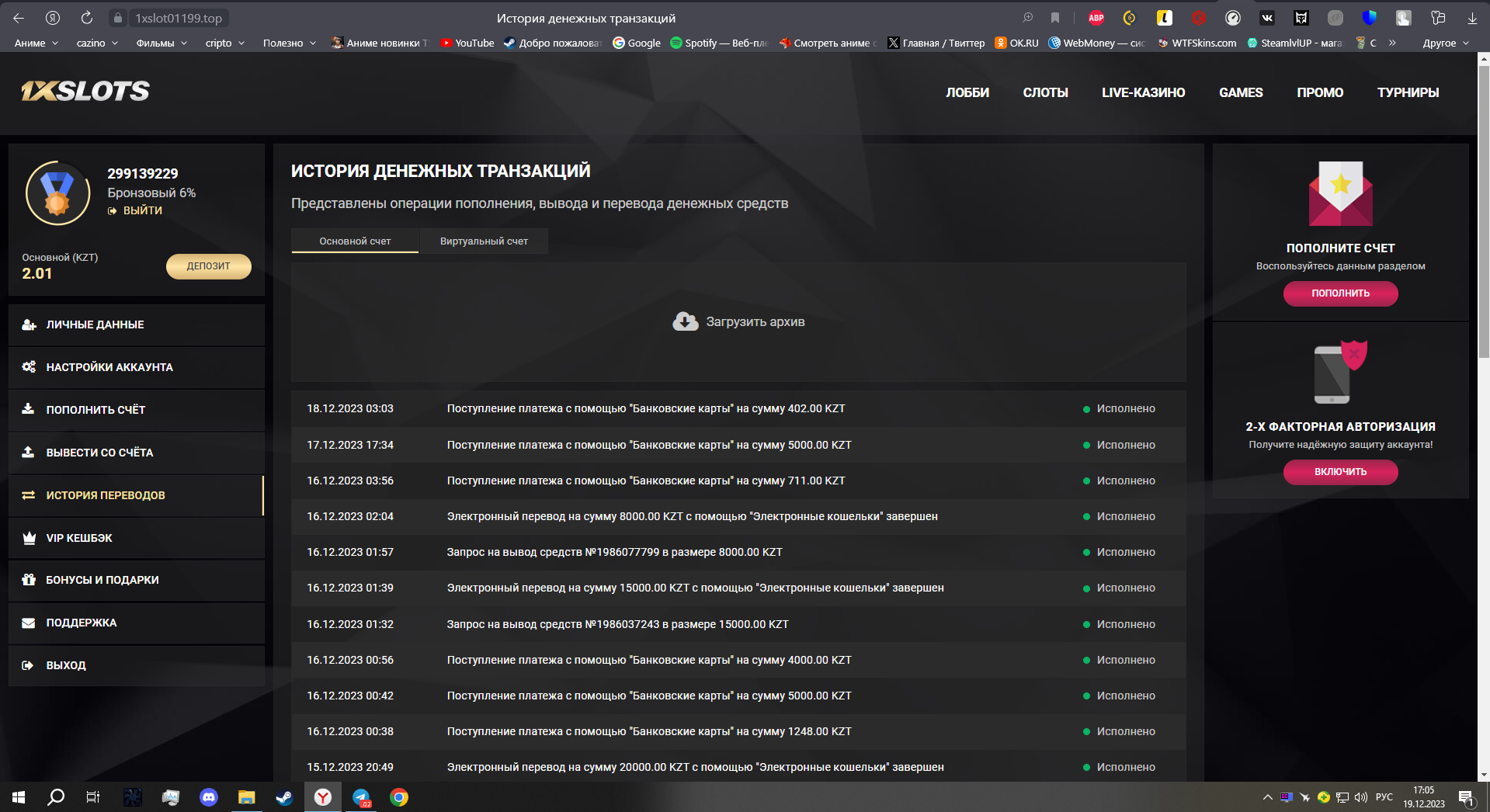Open Task View on the taskbar
Screen dimensions: 1490x812
(x=93, y=797)
